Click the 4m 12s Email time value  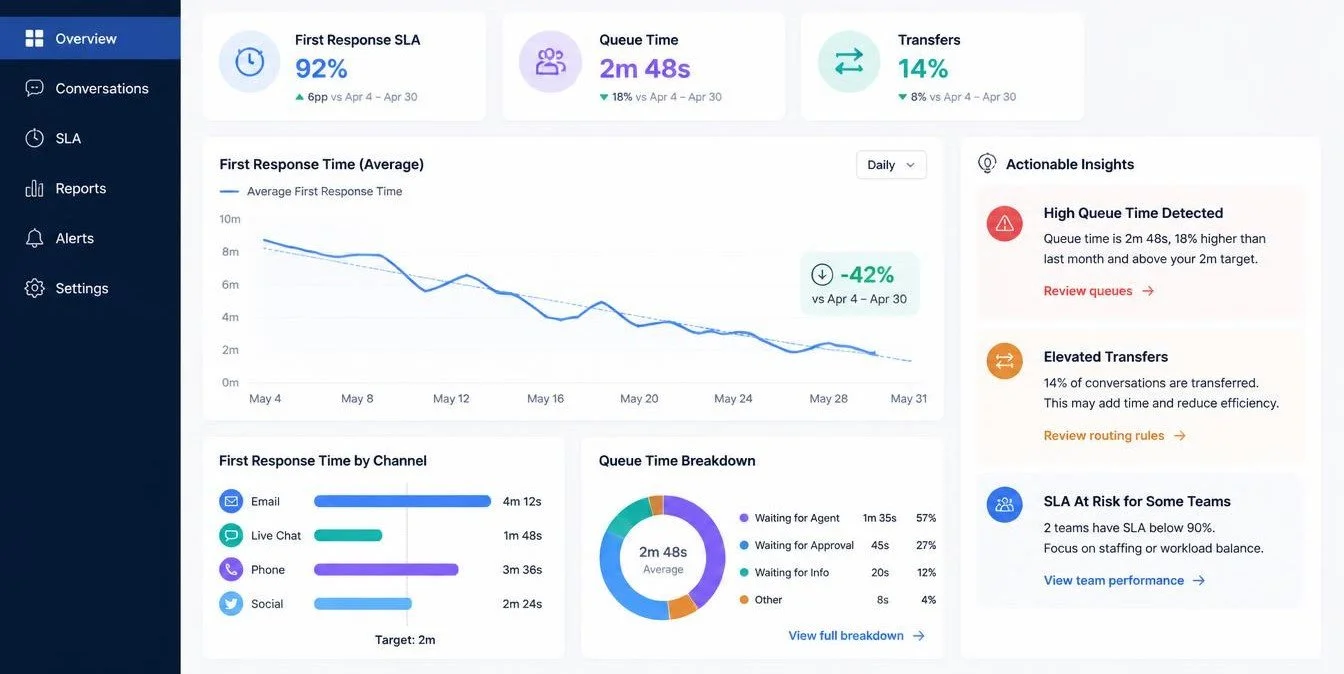click(522, 501)
